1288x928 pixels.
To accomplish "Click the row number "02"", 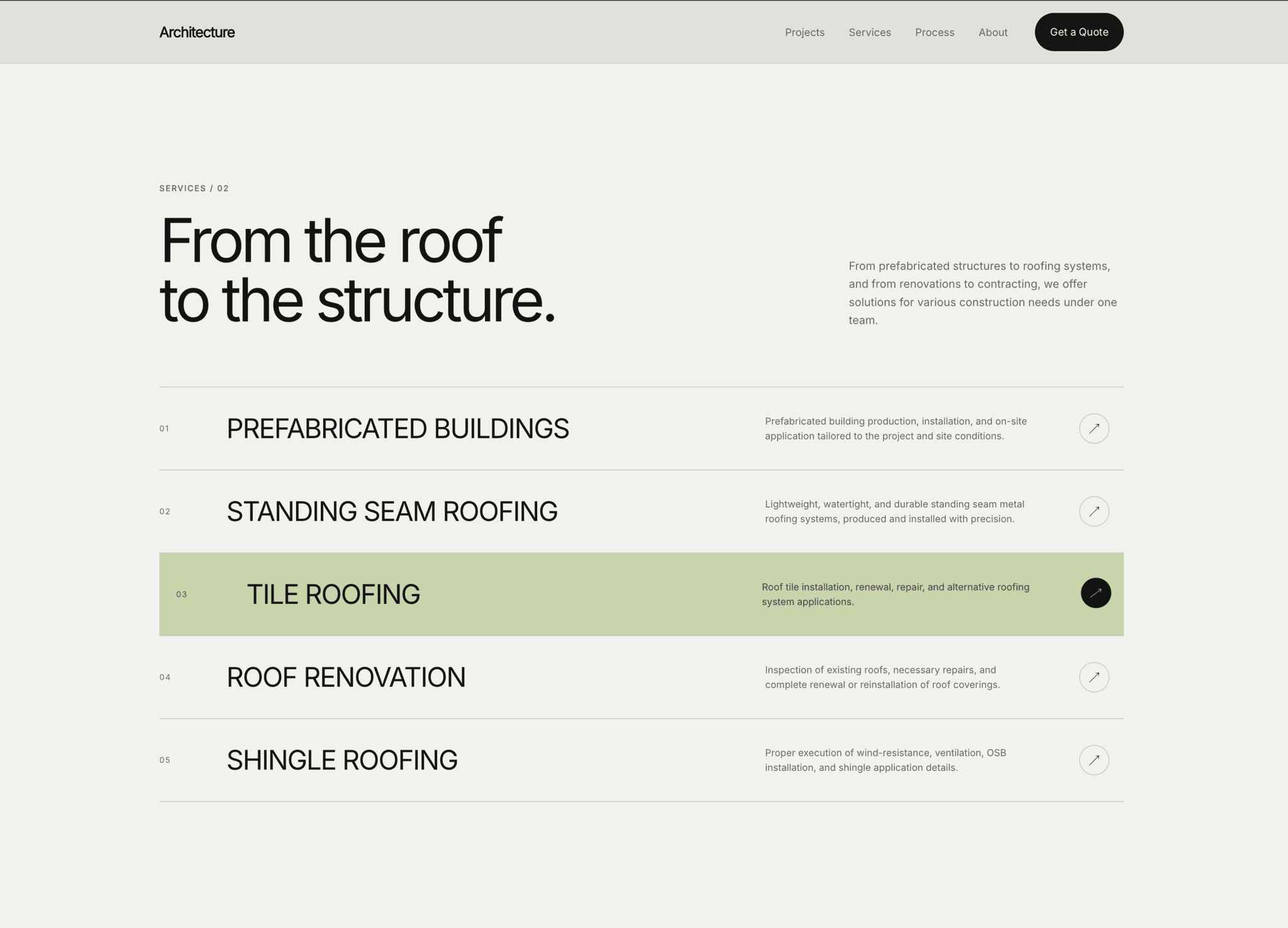I will pyautogui.click(x=165, y=512).
